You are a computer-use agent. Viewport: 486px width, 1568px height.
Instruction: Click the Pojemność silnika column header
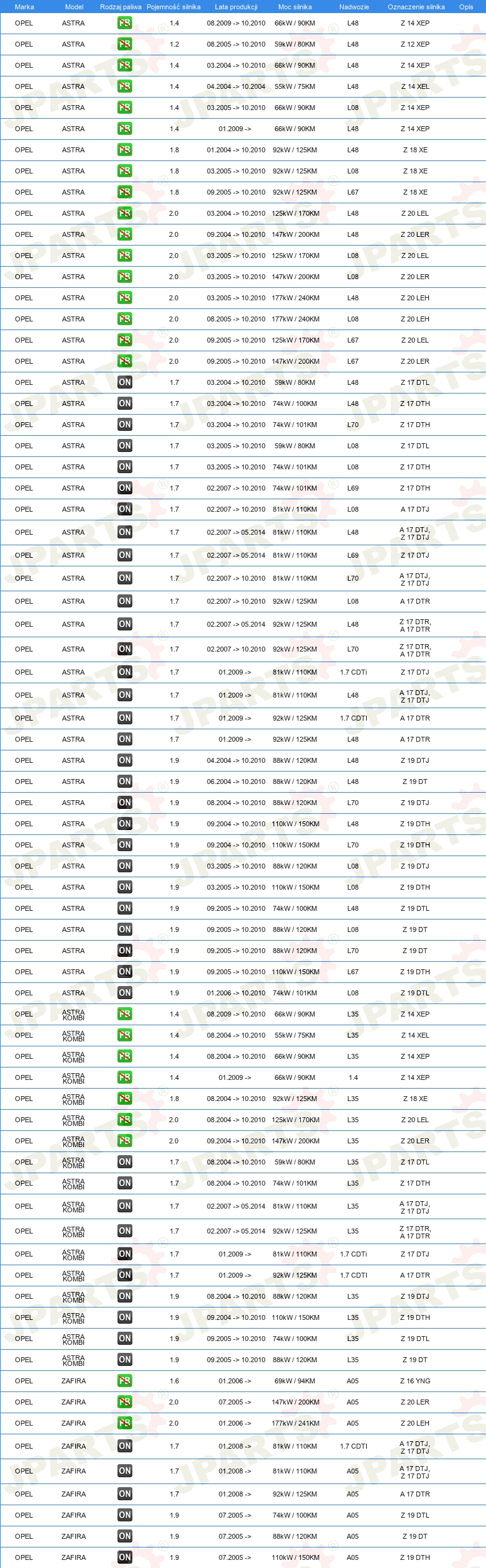click(x=173, y=7)
